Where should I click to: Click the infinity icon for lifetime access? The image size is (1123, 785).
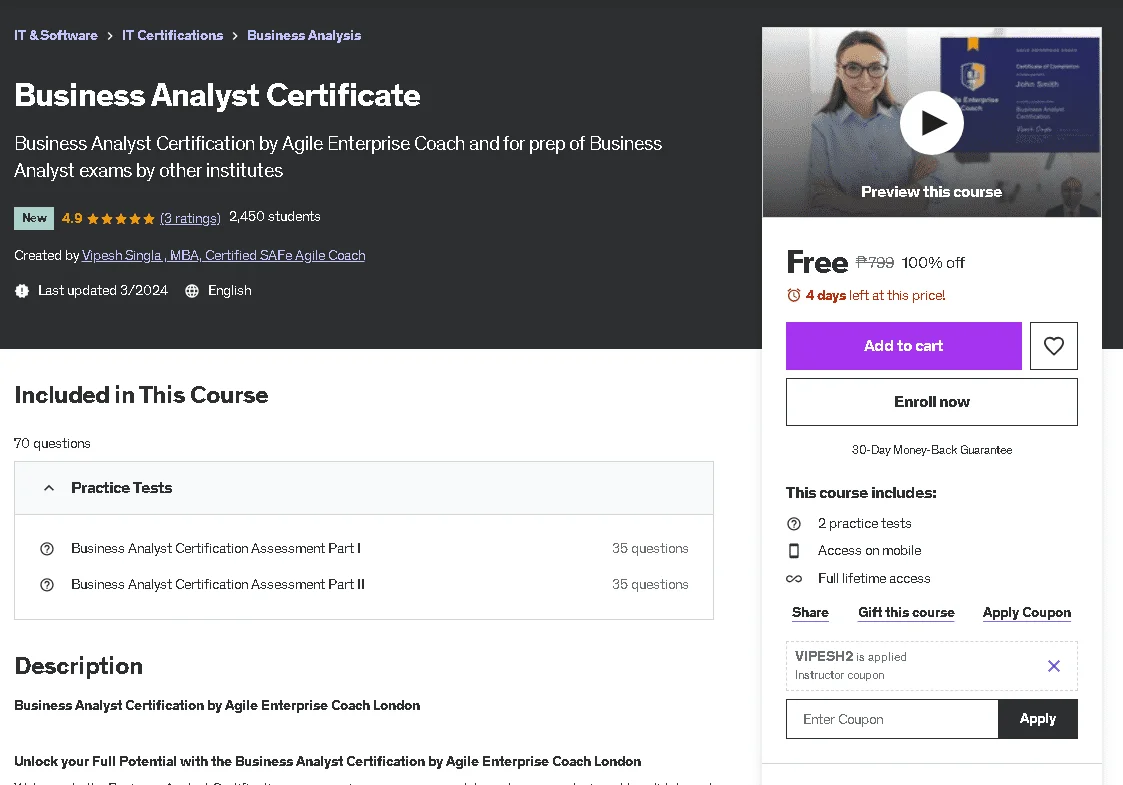[794, 579]
